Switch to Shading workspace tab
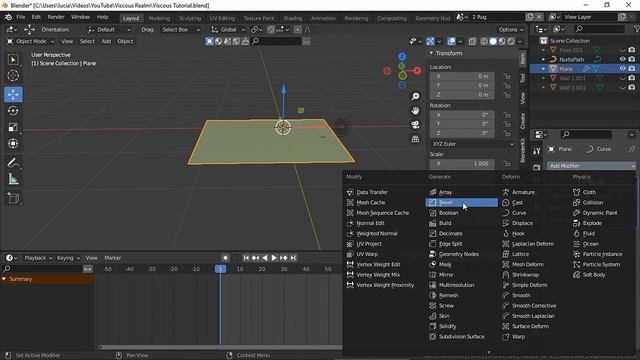640x360 pixels. [293, 18]
